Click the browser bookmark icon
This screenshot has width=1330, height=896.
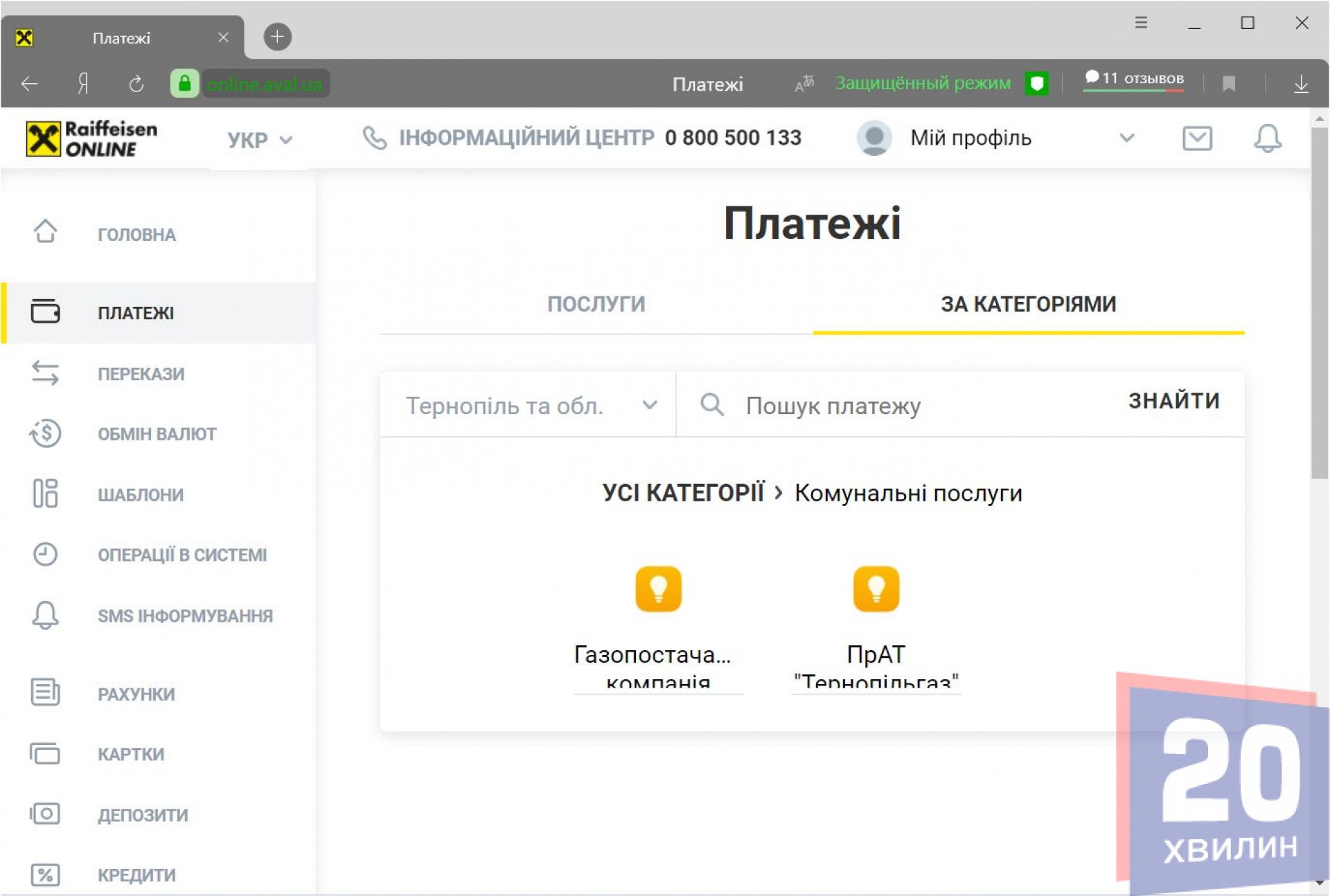click(x=1229, y=84)
